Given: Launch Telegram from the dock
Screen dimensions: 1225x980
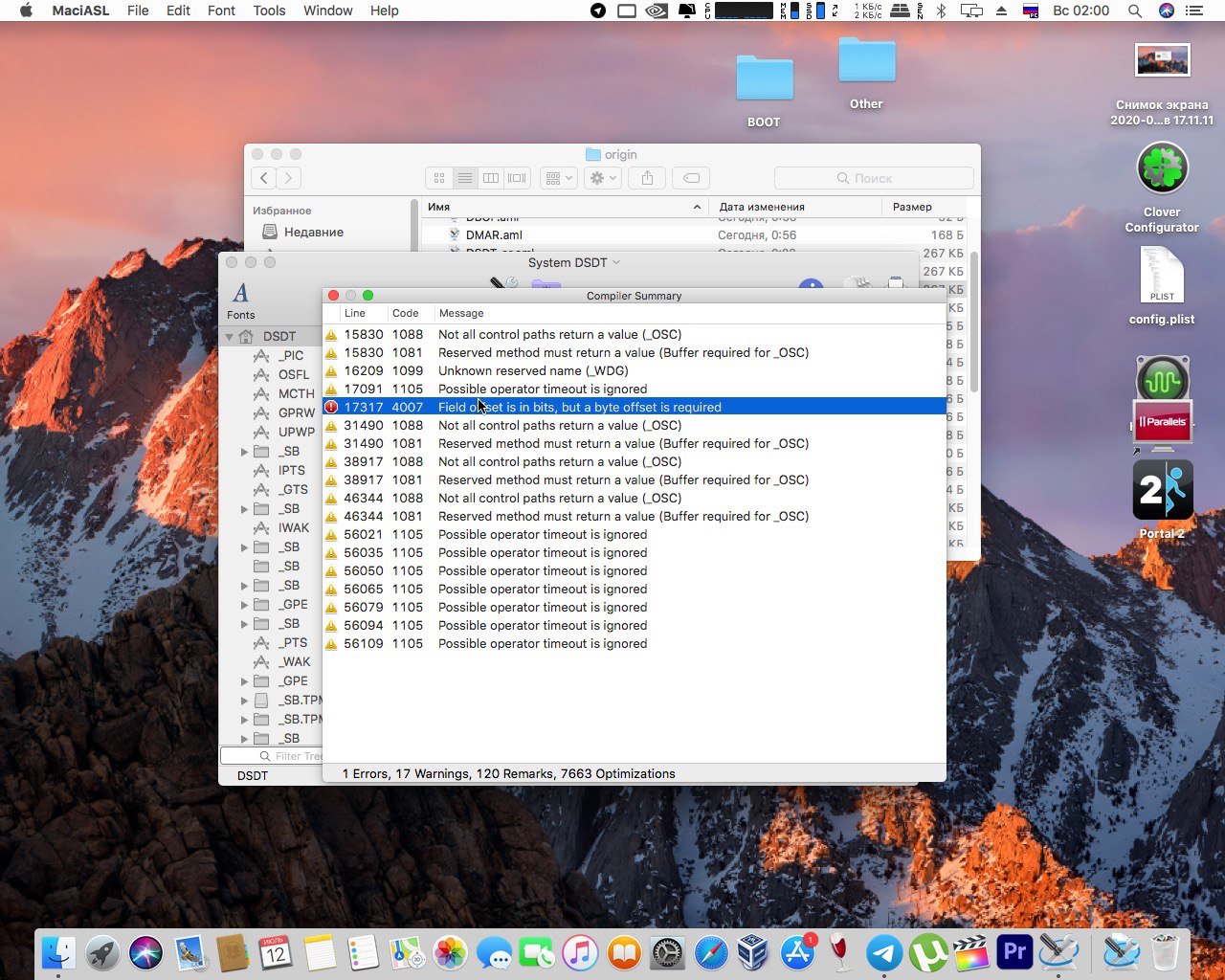Looking at the screenshot, I should tap(884, 953).
